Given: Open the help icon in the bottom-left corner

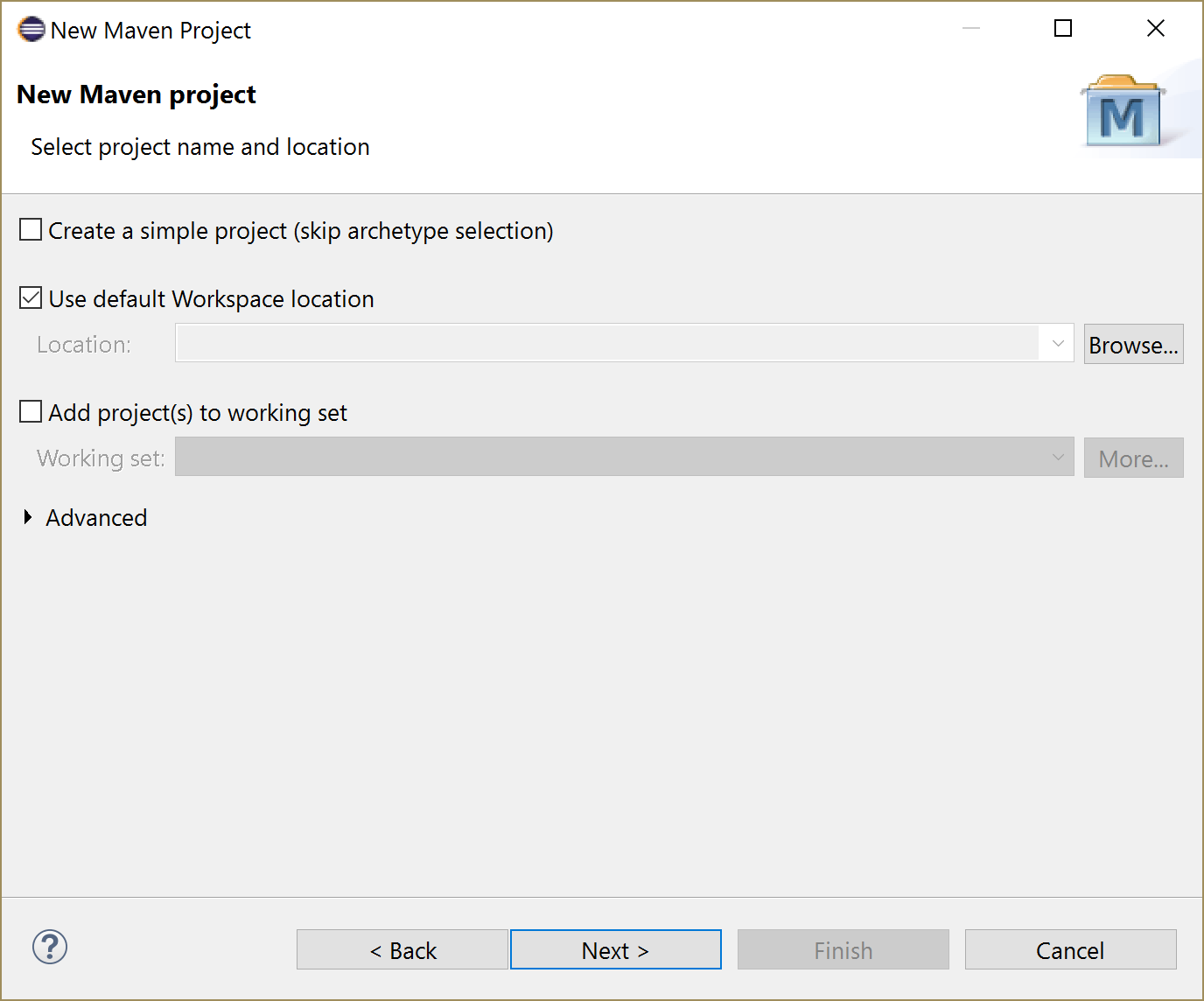Looking at the screenshot, I should coord(50,947).
